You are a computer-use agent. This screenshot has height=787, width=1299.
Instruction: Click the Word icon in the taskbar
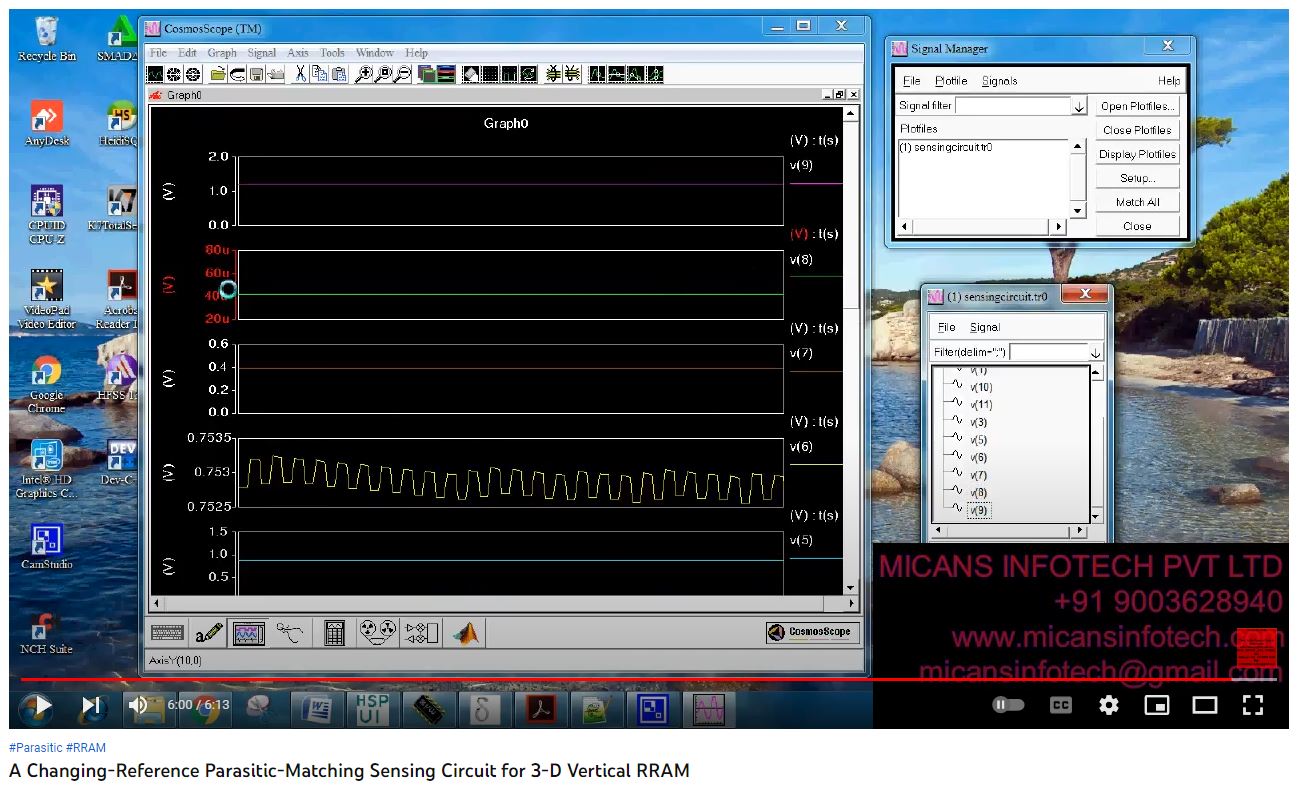pos(317,708)
